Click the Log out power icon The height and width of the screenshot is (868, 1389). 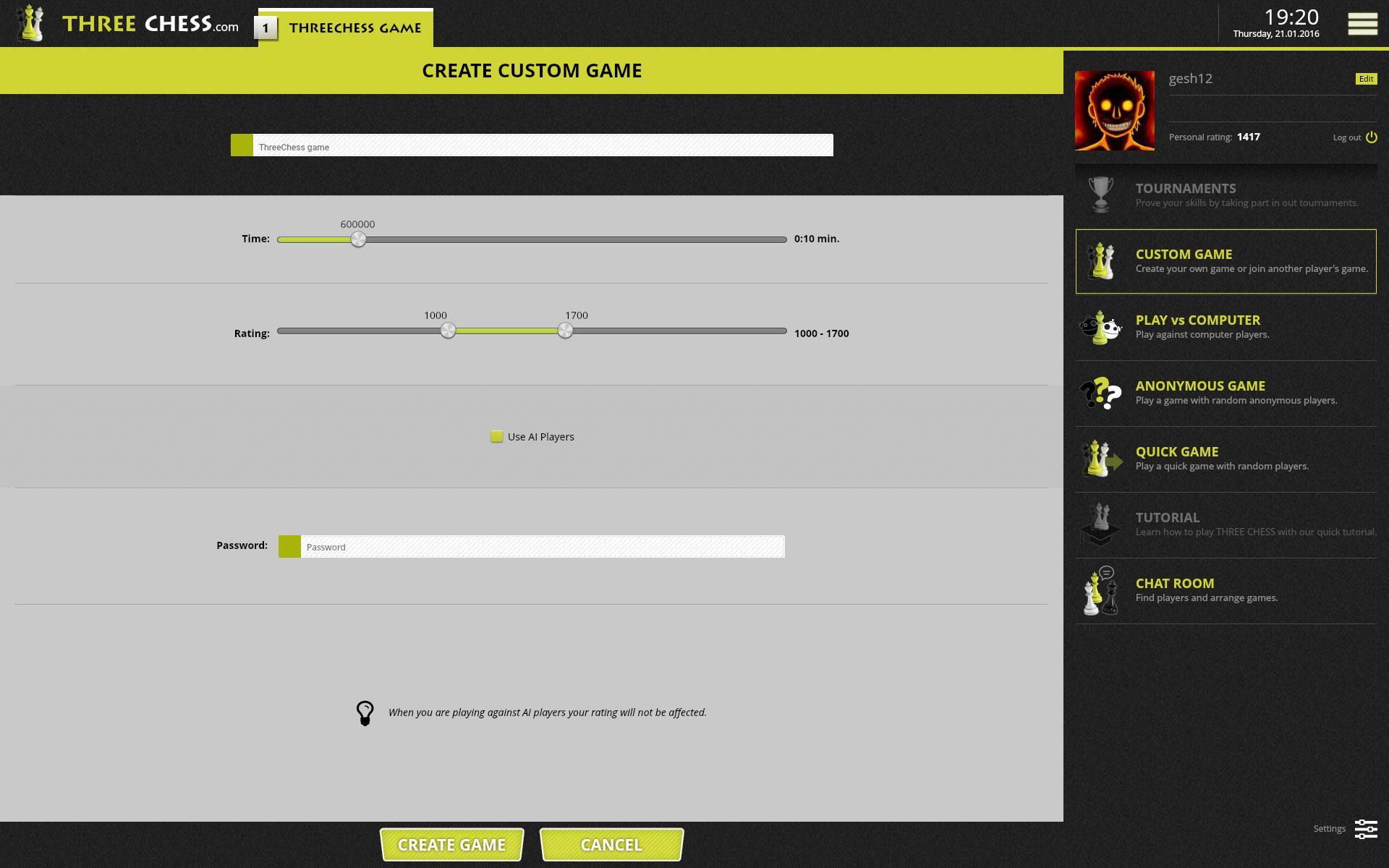pos(1372,137)
